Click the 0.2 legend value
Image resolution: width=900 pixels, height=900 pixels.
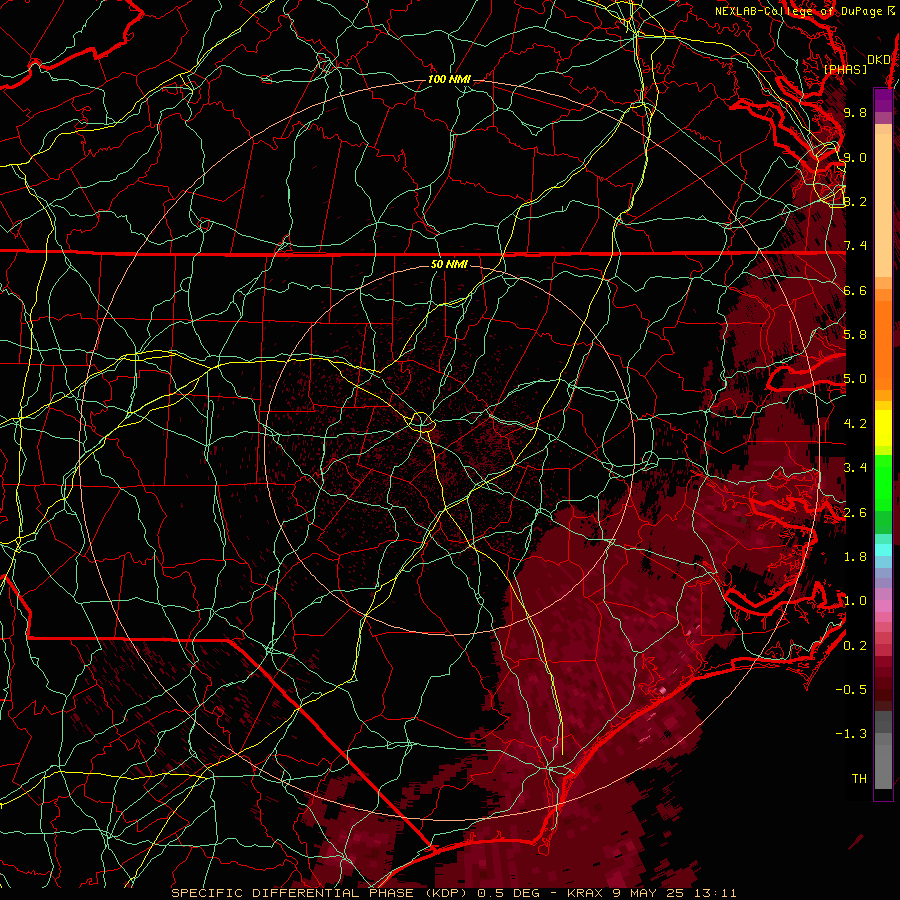[x=855, y=646]
